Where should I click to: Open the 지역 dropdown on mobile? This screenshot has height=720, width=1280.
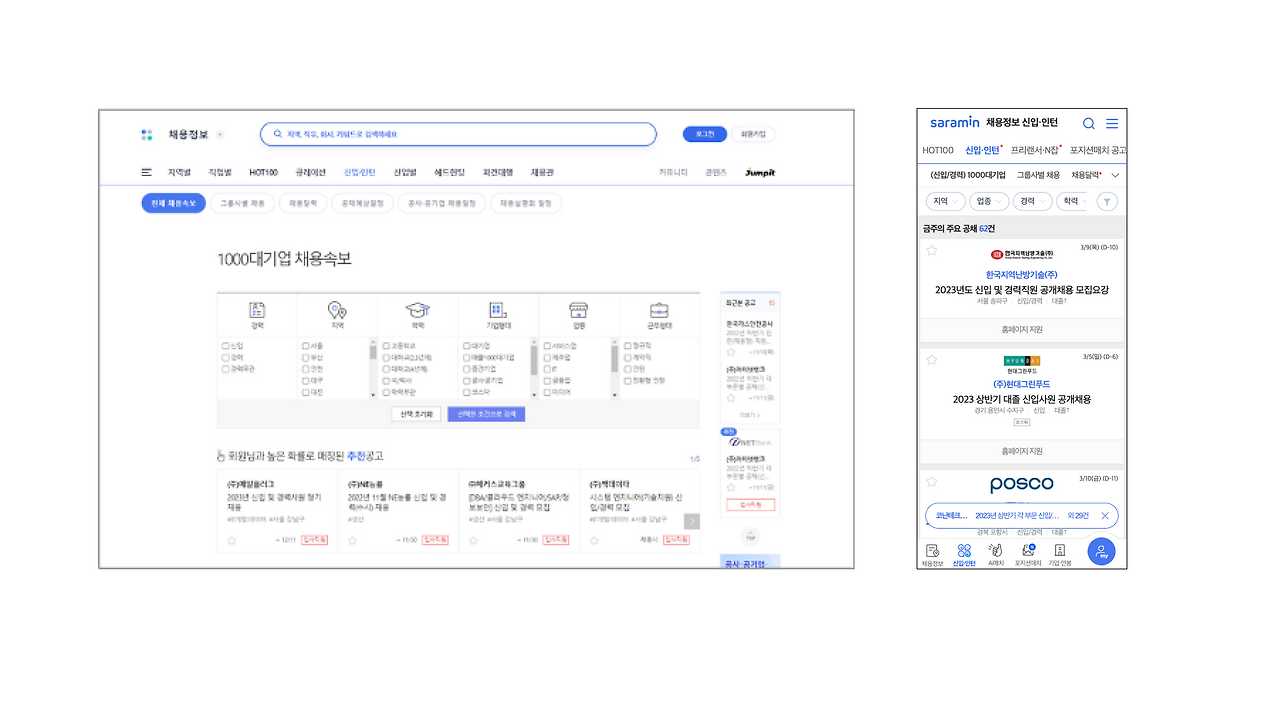[946, 201]
